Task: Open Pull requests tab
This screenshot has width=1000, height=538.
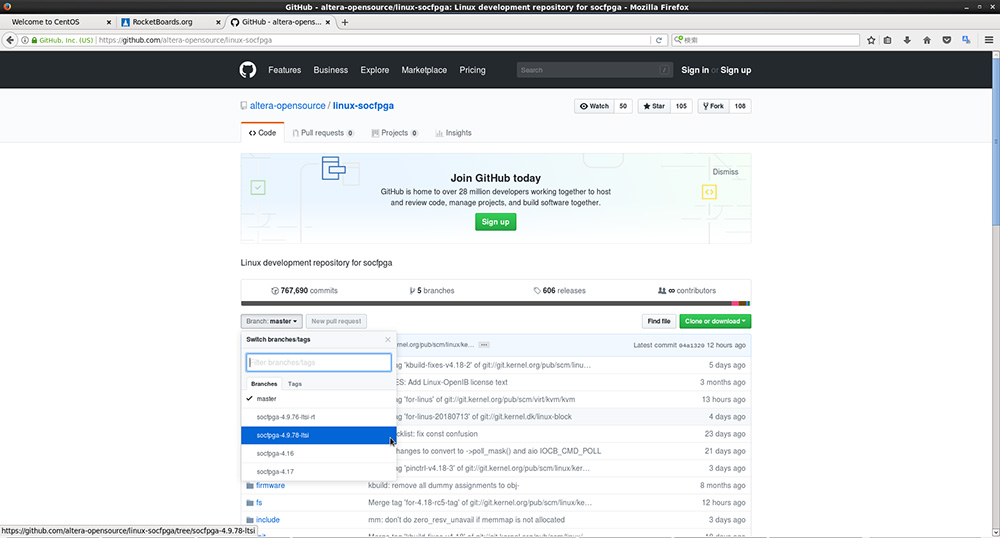Action: [323, 133]
